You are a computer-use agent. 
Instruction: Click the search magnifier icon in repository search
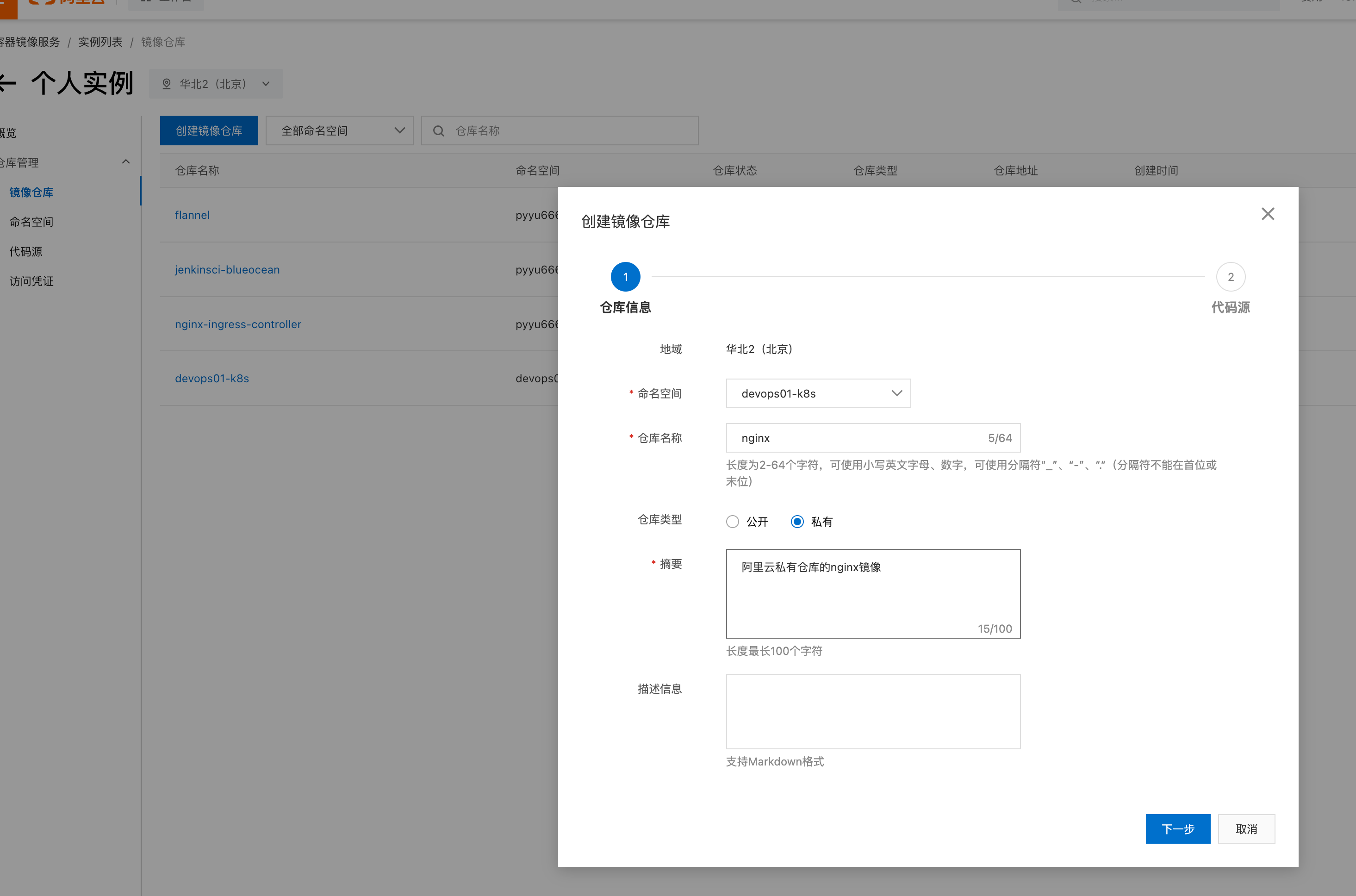[x=438, y=131]
